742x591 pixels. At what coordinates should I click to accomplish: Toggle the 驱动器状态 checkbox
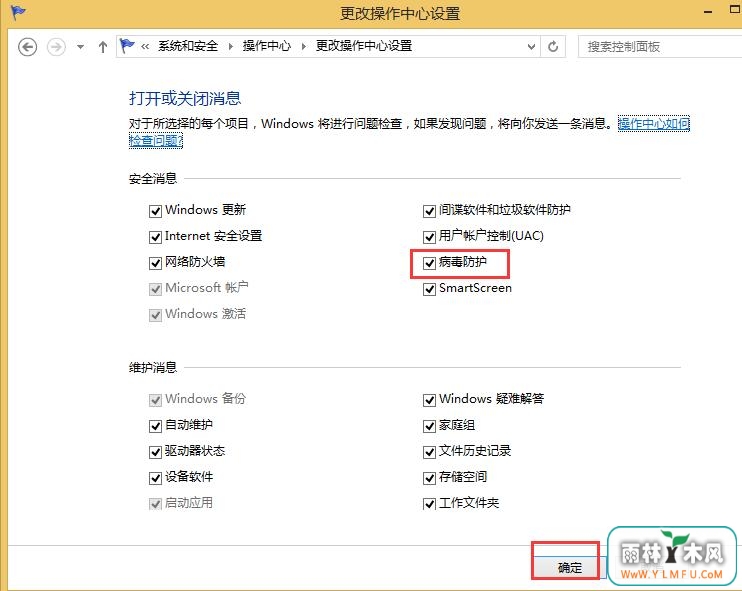click(155, 452)
